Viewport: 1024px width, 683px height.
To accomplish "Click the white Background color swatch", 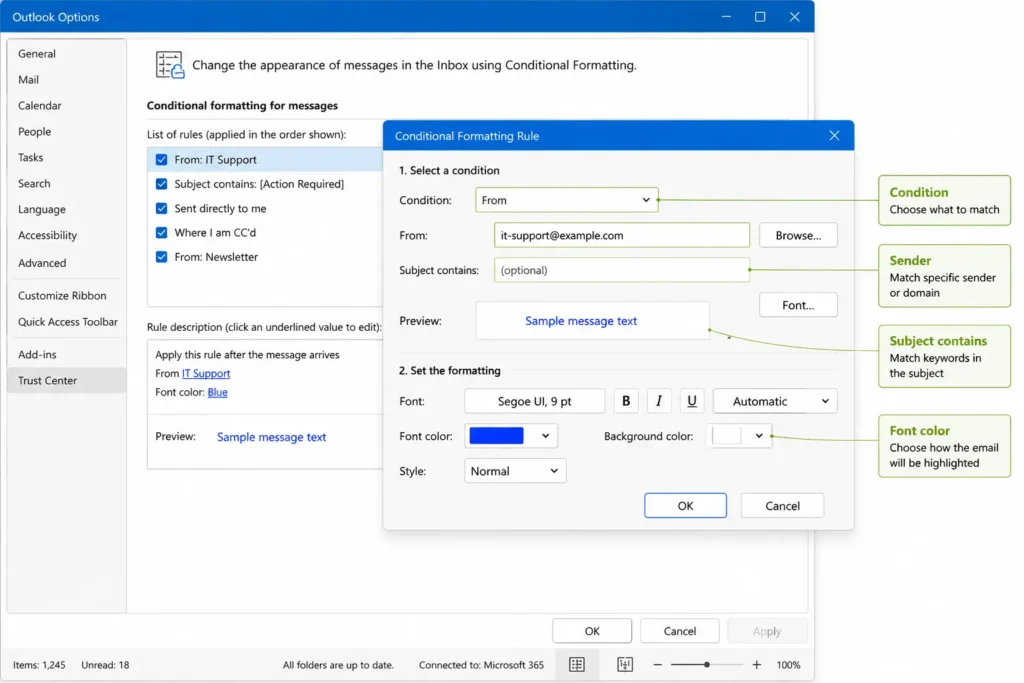I will [726, 436].
